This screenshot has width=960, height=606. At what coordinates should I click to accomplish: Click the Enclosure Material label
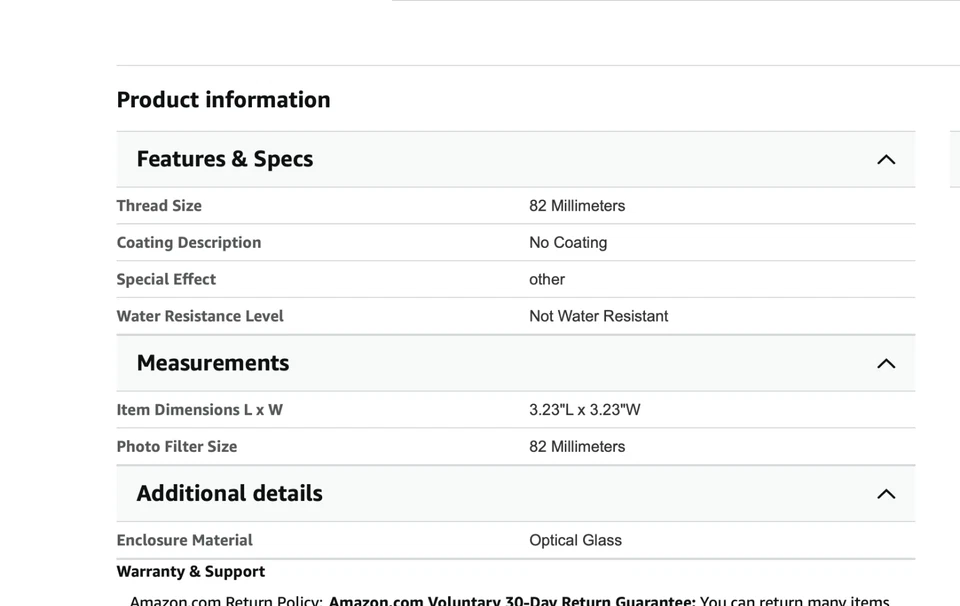[185, 541]
